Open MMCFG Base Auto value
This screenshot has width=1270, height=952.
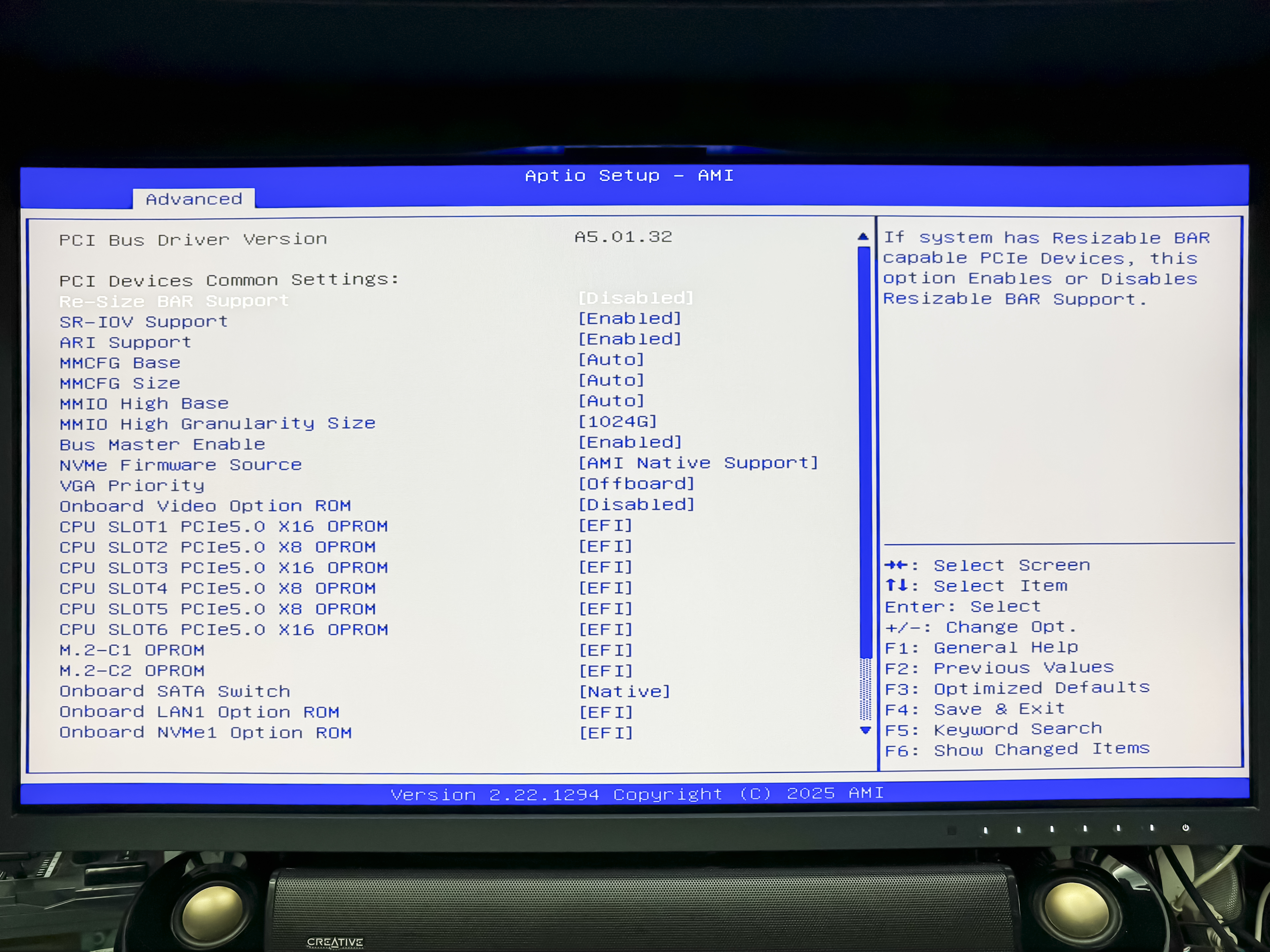tap(611, 360)
